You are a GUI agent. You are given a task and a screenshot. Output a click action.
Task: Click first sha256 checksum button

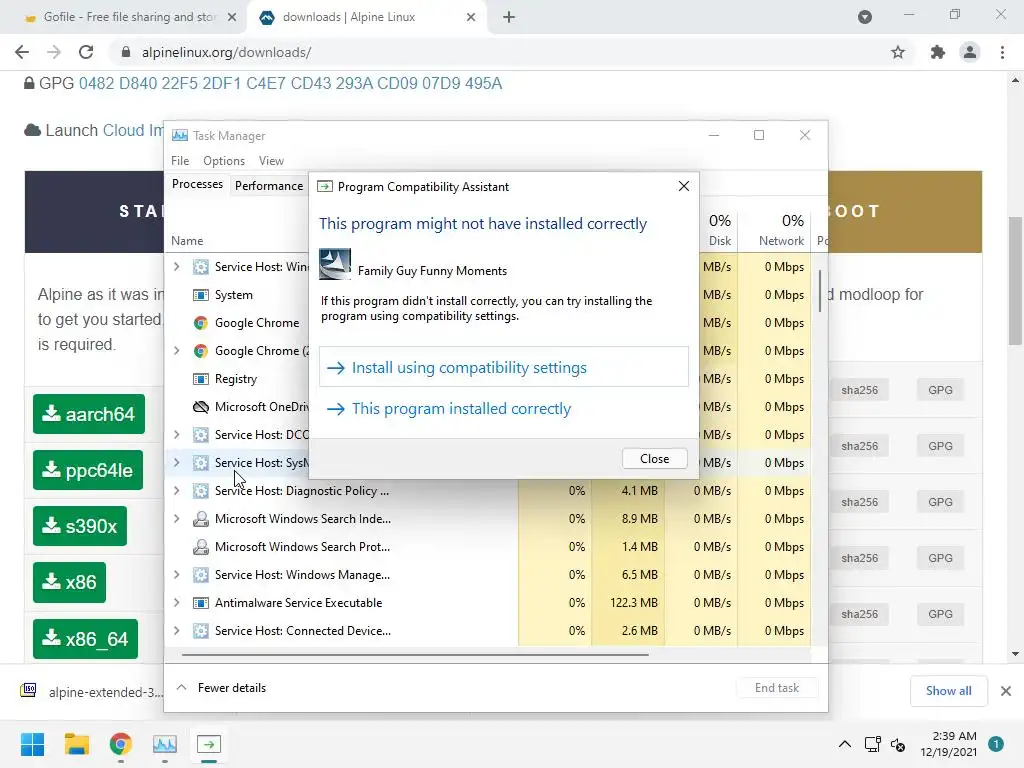point(859,390)
